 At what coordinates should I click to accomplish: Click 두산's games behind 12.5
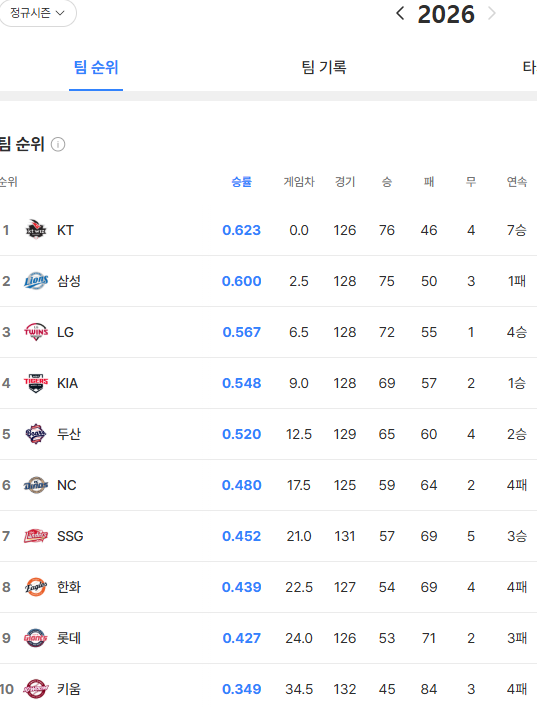coord(299,434)
